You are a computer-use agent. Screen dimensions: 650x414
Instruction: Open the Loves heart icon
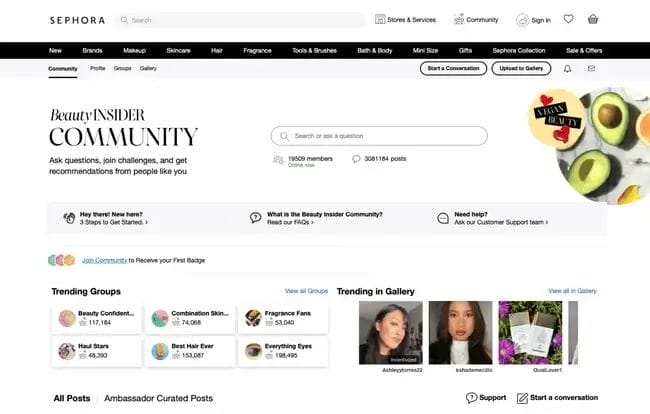(x=568, y=19)
